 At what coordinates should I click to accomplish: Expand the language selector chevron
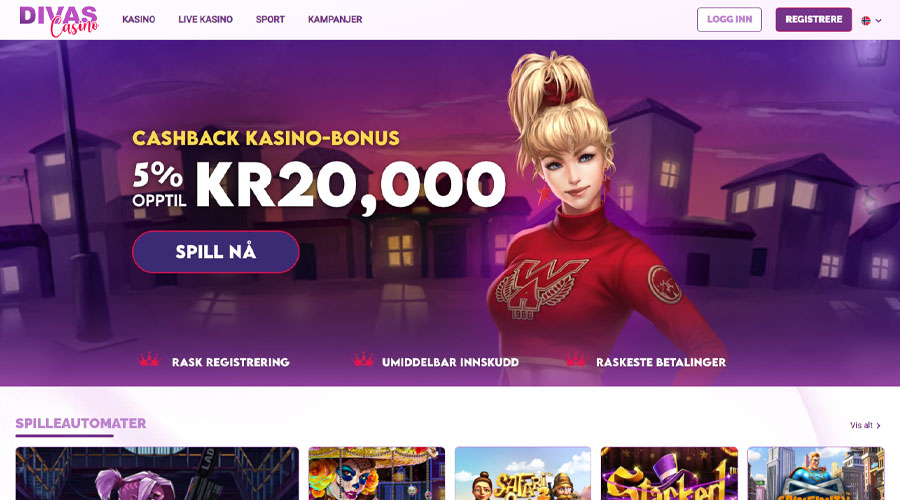878,21
